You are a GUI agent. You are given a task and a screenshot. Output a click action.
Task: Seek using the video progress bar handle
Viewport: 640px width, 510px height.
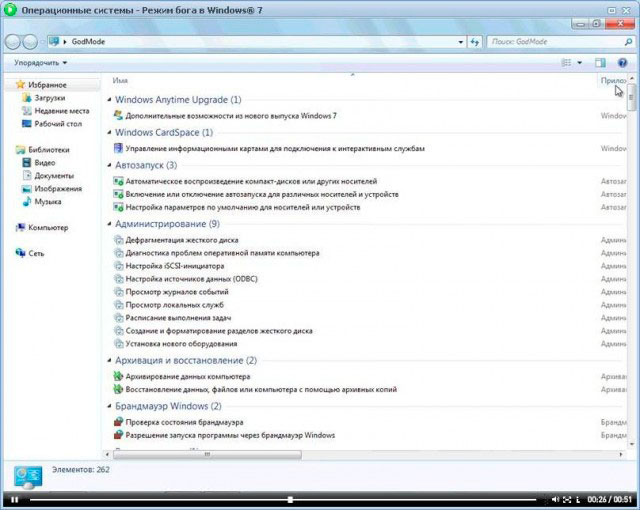point(290,499)
